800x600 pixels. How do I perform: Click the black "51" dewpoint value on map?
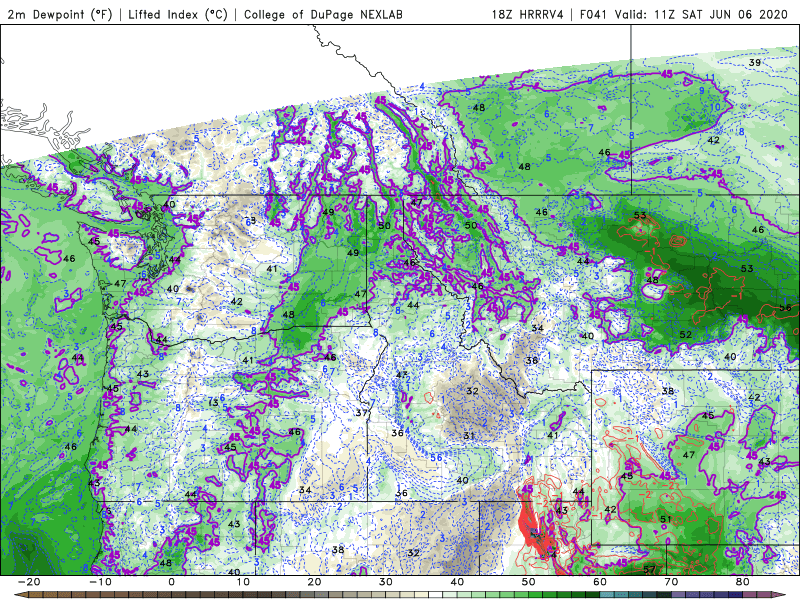666,519
